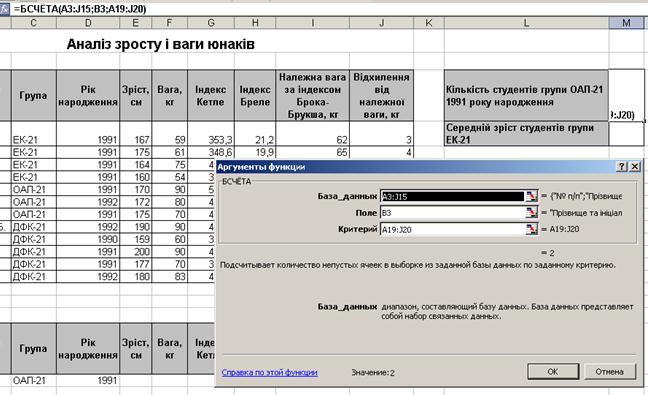
Task: Click weight cell with value 83
Action: [x=169, y=276]
